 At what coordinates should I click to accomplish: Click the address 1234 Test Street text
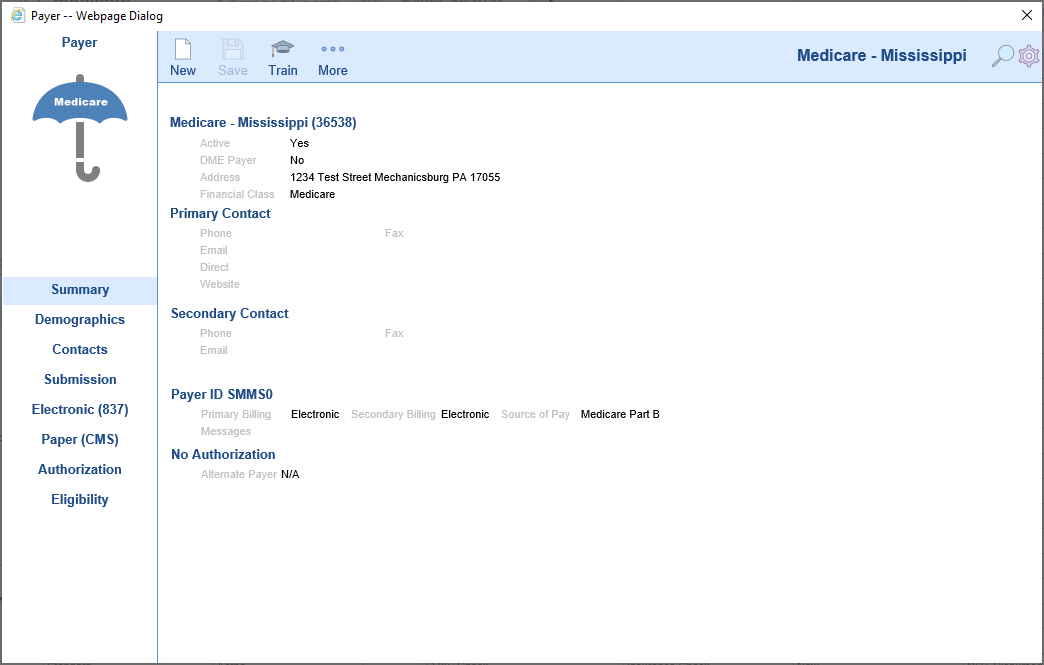(395, 177)
